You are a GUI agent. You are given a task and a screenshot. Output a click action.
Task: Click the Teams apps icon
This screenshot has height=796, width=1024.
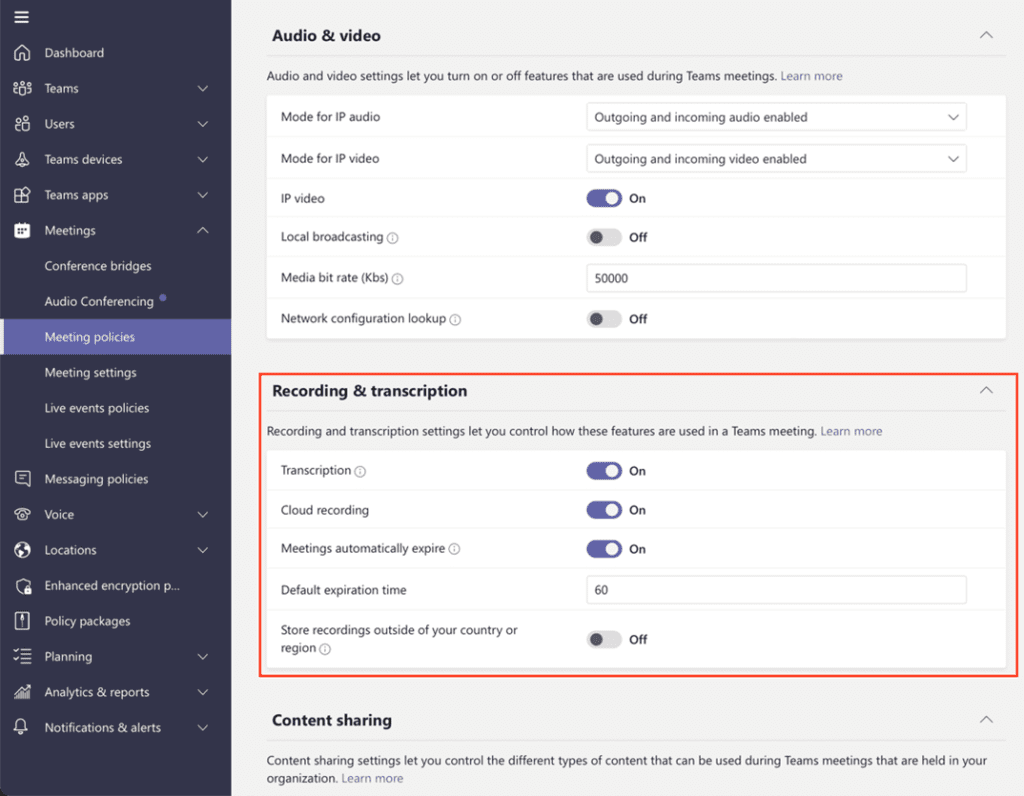[x=22, y=195]
